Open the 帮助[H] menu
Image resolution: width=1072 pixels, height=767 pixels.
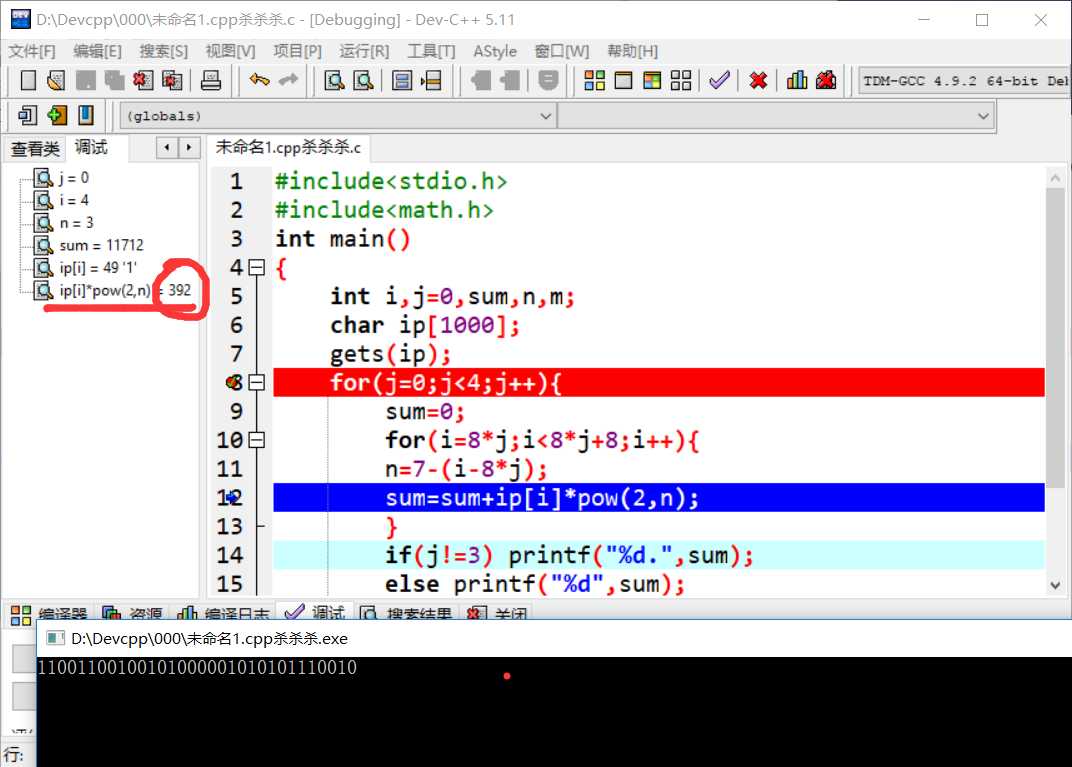point(632,51)
